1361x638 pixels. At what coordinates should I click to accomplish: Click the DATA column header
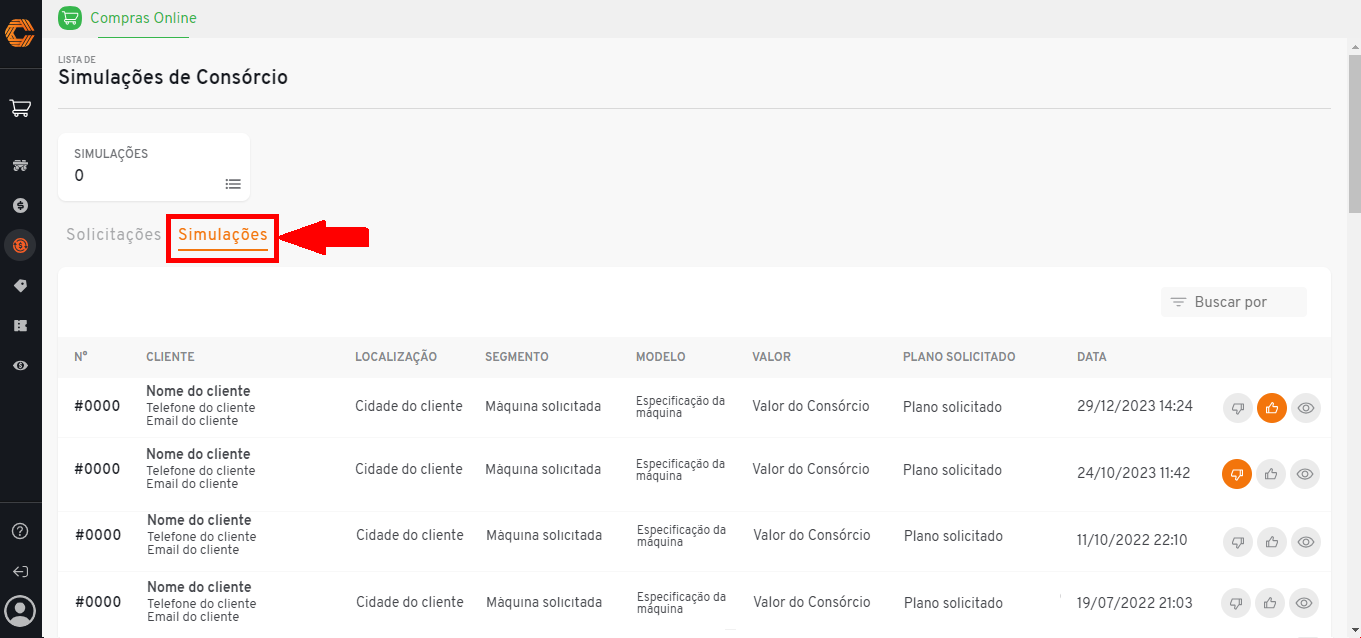(x=1092, y=357)
